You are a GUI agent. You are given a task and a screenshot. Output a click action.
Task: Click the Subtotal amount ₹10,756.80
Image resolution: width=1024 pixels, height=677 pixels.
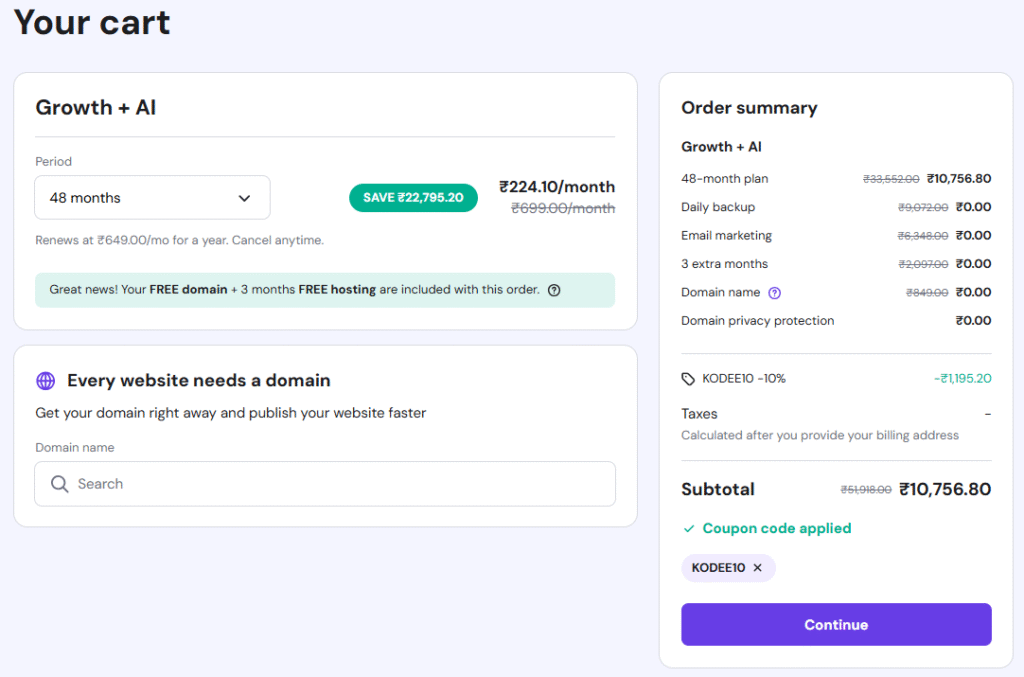[945, 489]
